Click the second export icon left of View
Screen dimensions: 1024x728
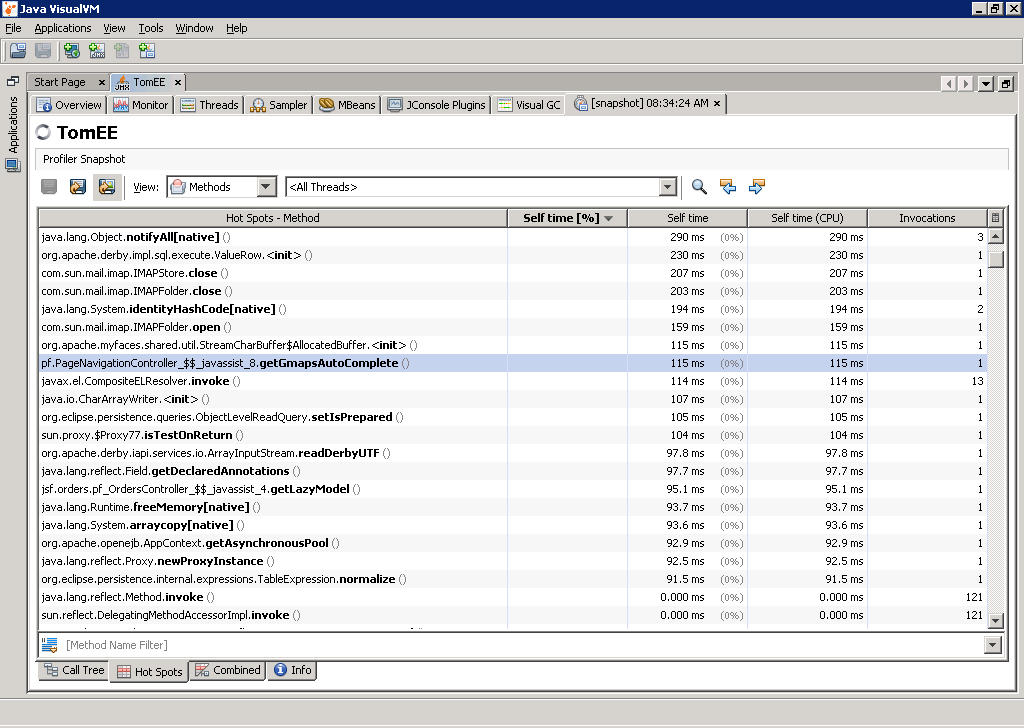(106, 187)
